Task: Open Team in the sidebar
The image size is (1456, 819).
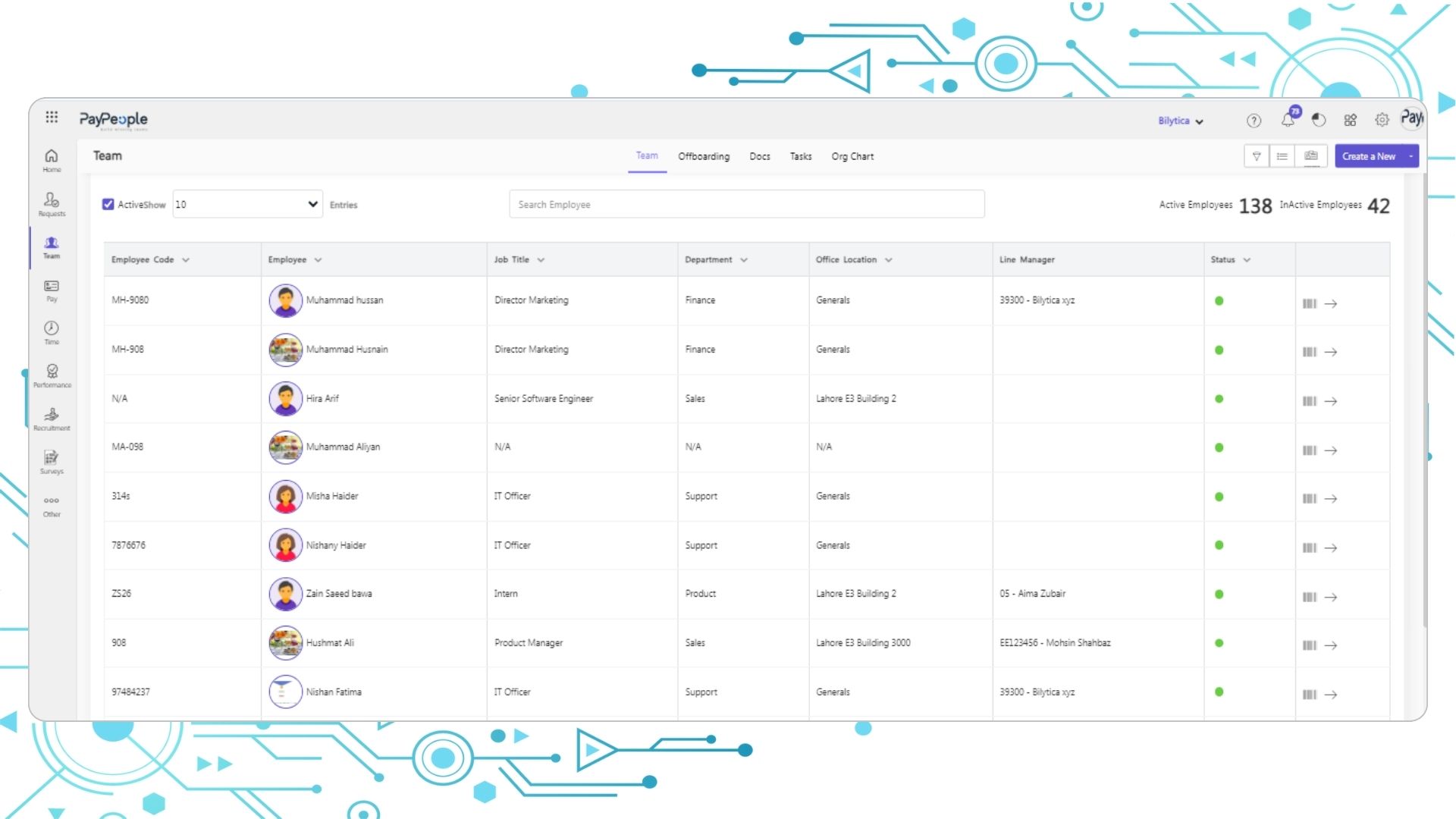Action: (x=52, y=247)
